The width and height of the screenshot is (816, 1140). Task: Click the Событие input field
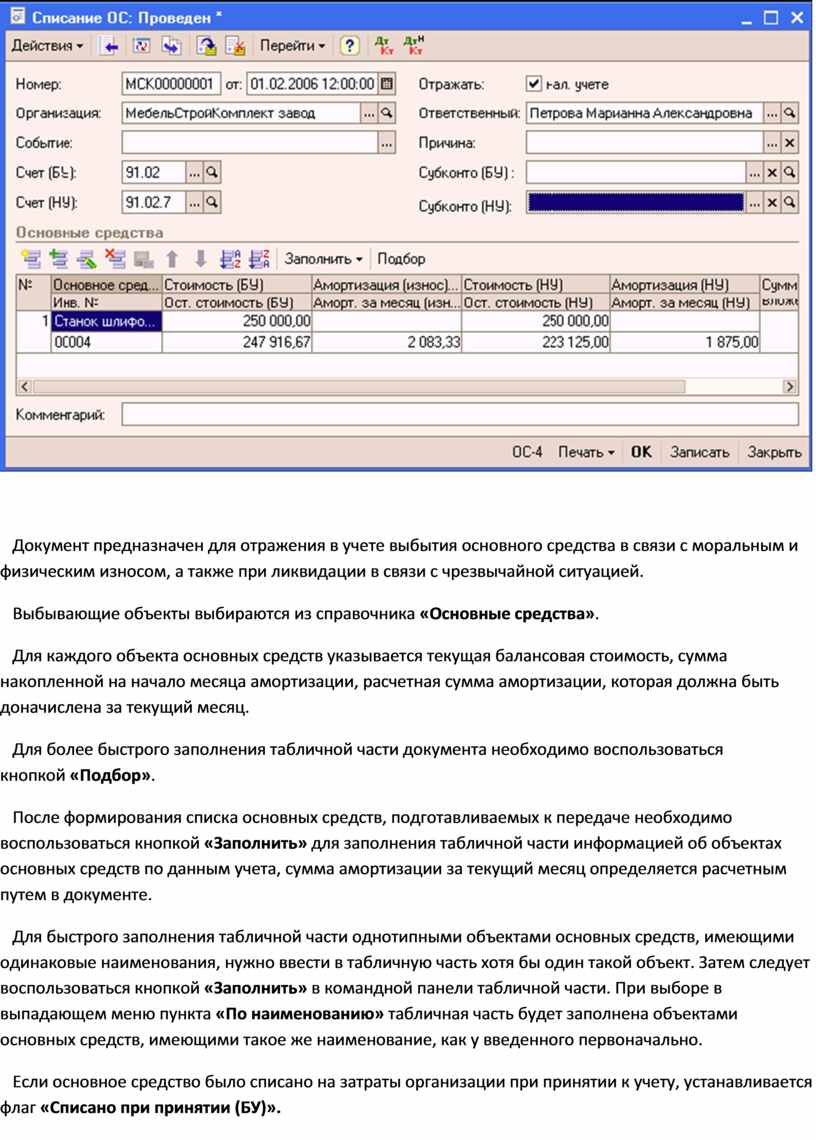click(250, 143)
